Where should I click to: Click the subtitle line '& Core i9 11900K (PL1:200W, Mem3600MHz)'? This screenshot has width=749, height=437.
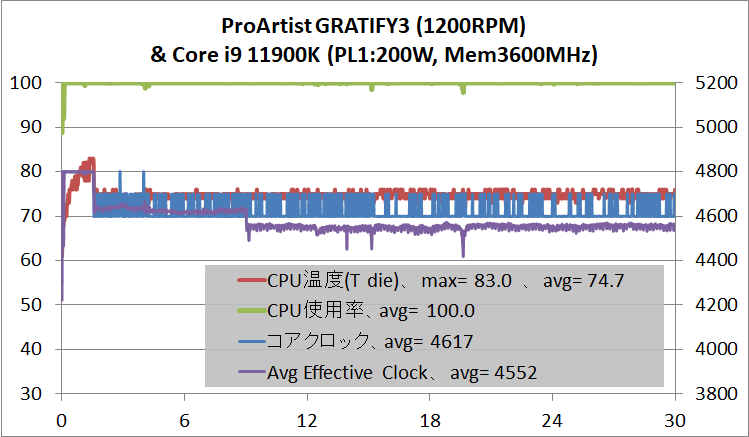[x=374, y=55]
